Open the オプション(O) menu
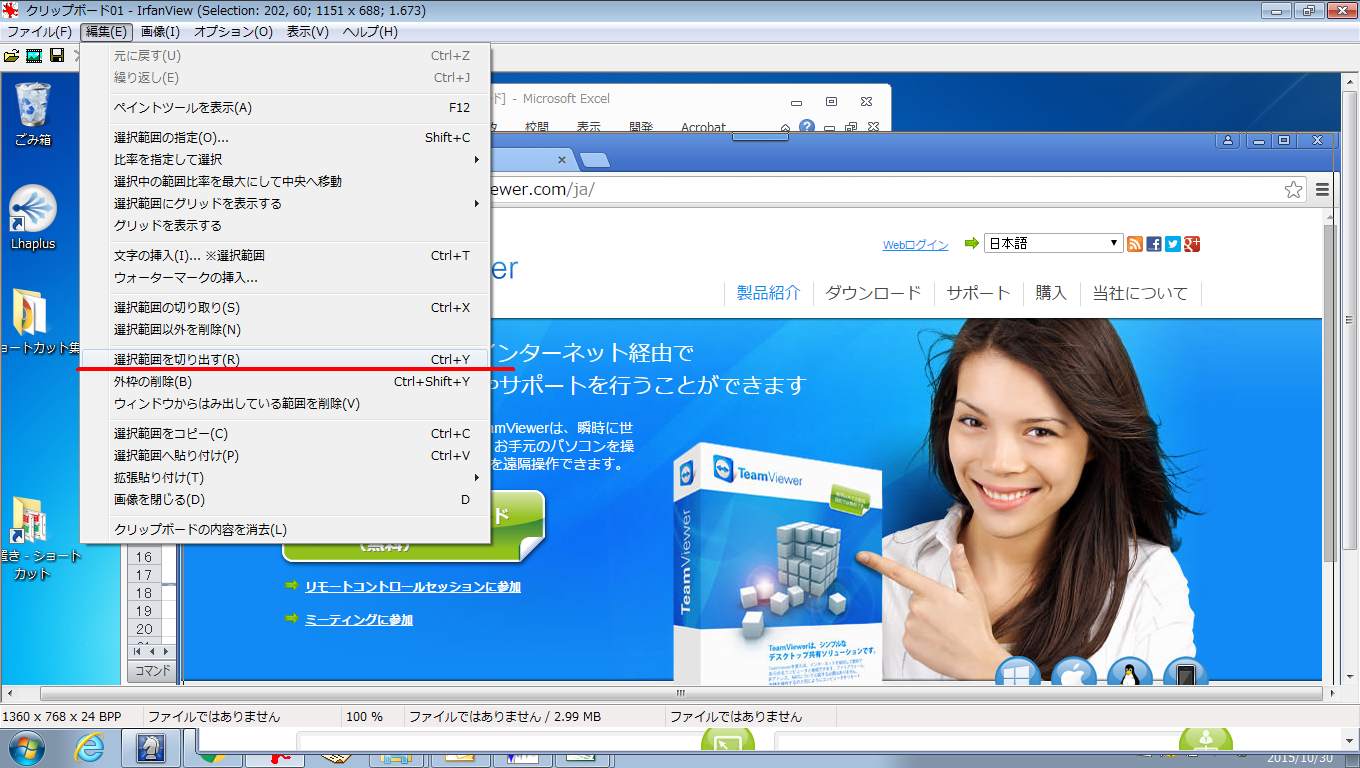1360x768 pixels. (233, 32)
